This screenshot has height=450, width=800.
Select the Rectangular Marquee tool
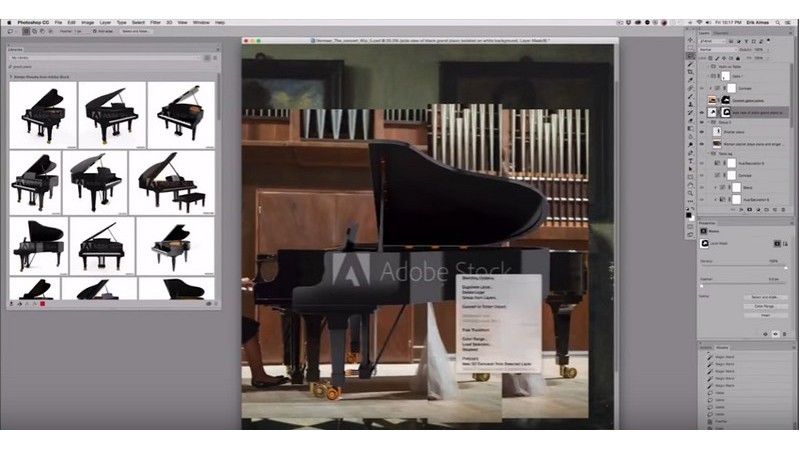pyautogui.click(x=690, y=48)
